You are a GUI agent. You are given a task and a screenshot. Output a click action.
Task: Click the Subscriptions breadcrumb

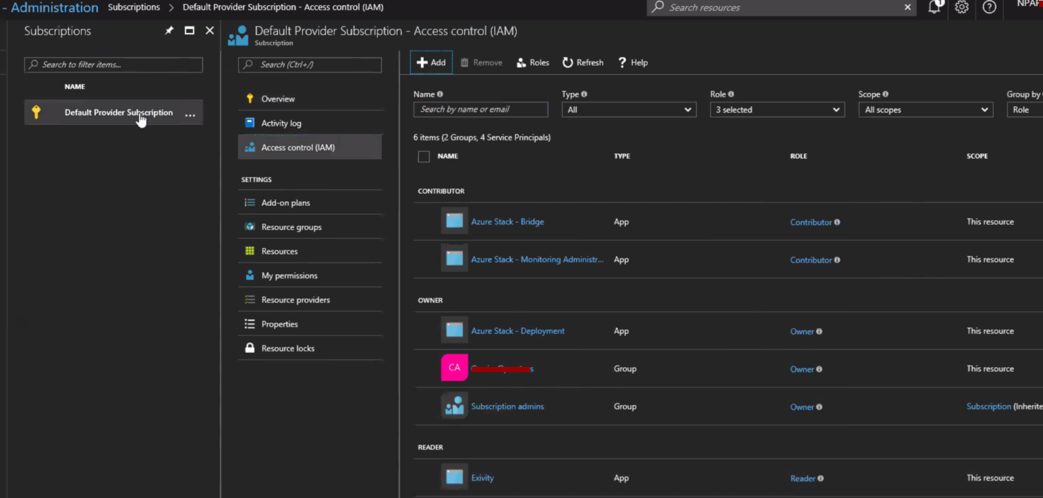click(134, 7)
